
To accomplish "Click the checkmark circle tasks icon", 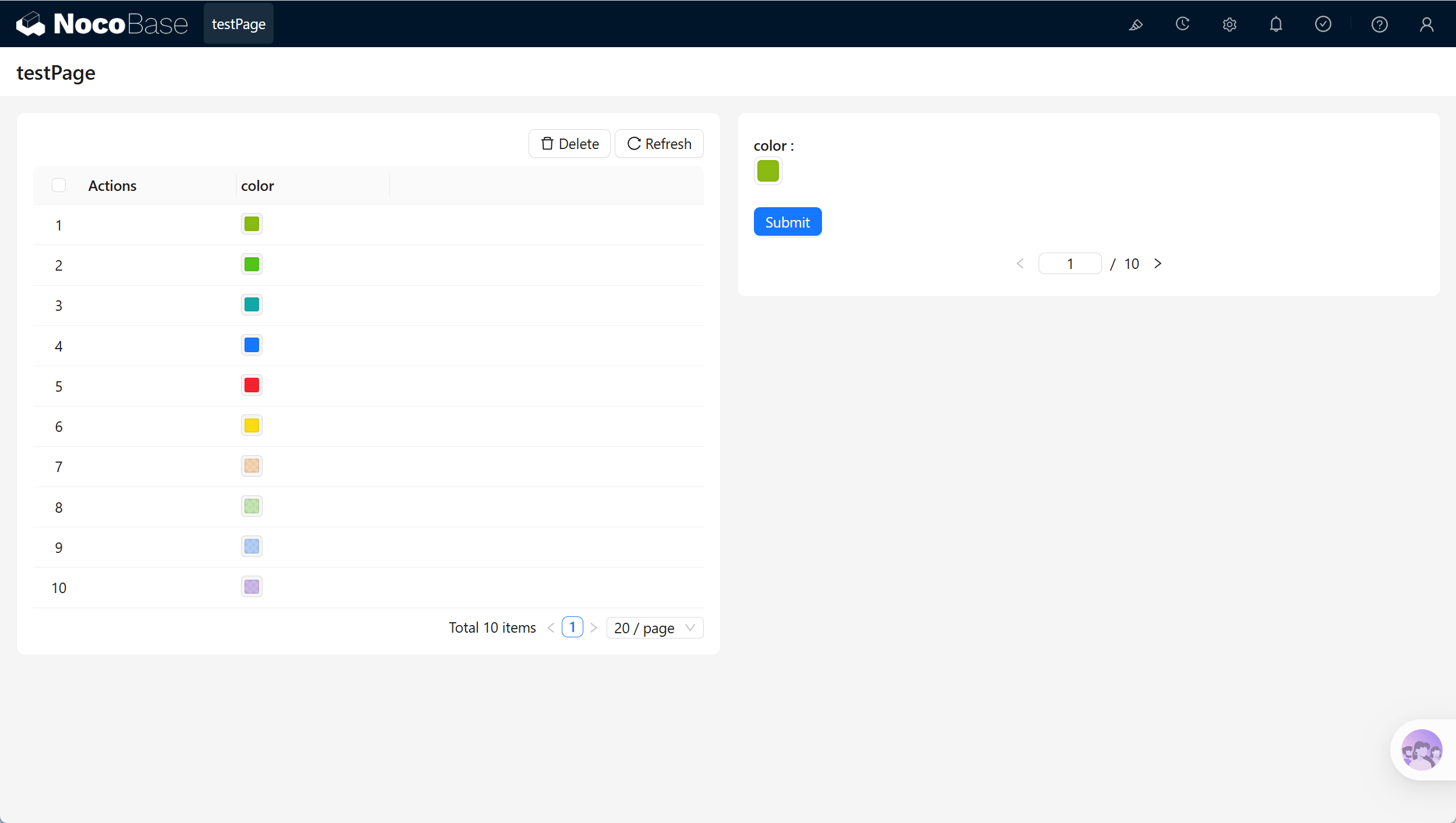I will coord(1323,24).
